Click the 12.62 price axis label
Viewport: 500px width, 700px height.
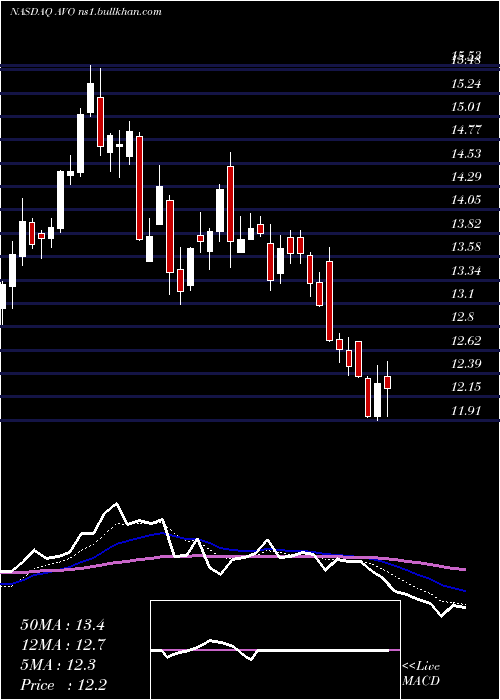[x=466, y=341]
